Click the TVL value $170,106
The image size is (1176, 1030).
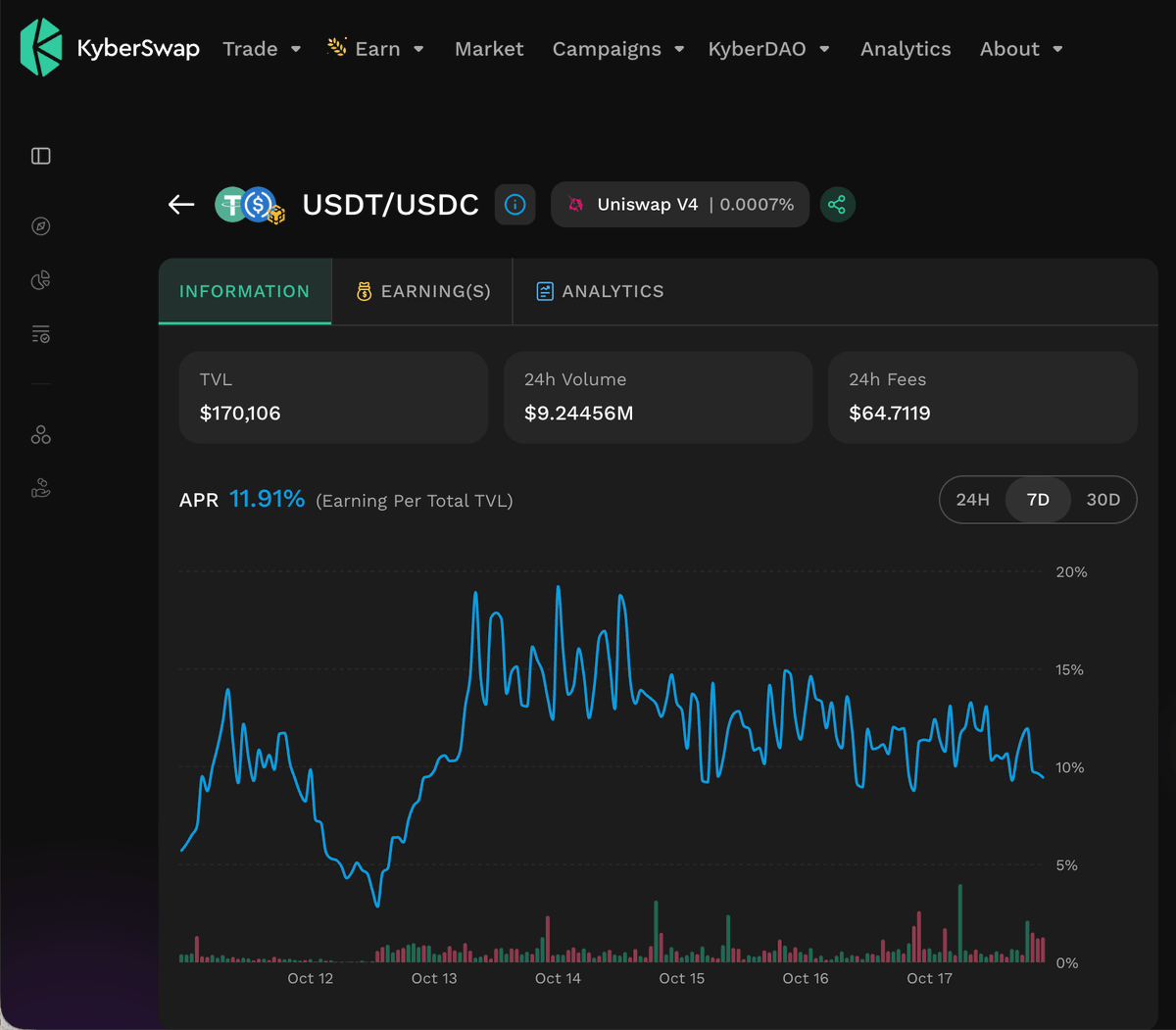click(x=240, y=413)
